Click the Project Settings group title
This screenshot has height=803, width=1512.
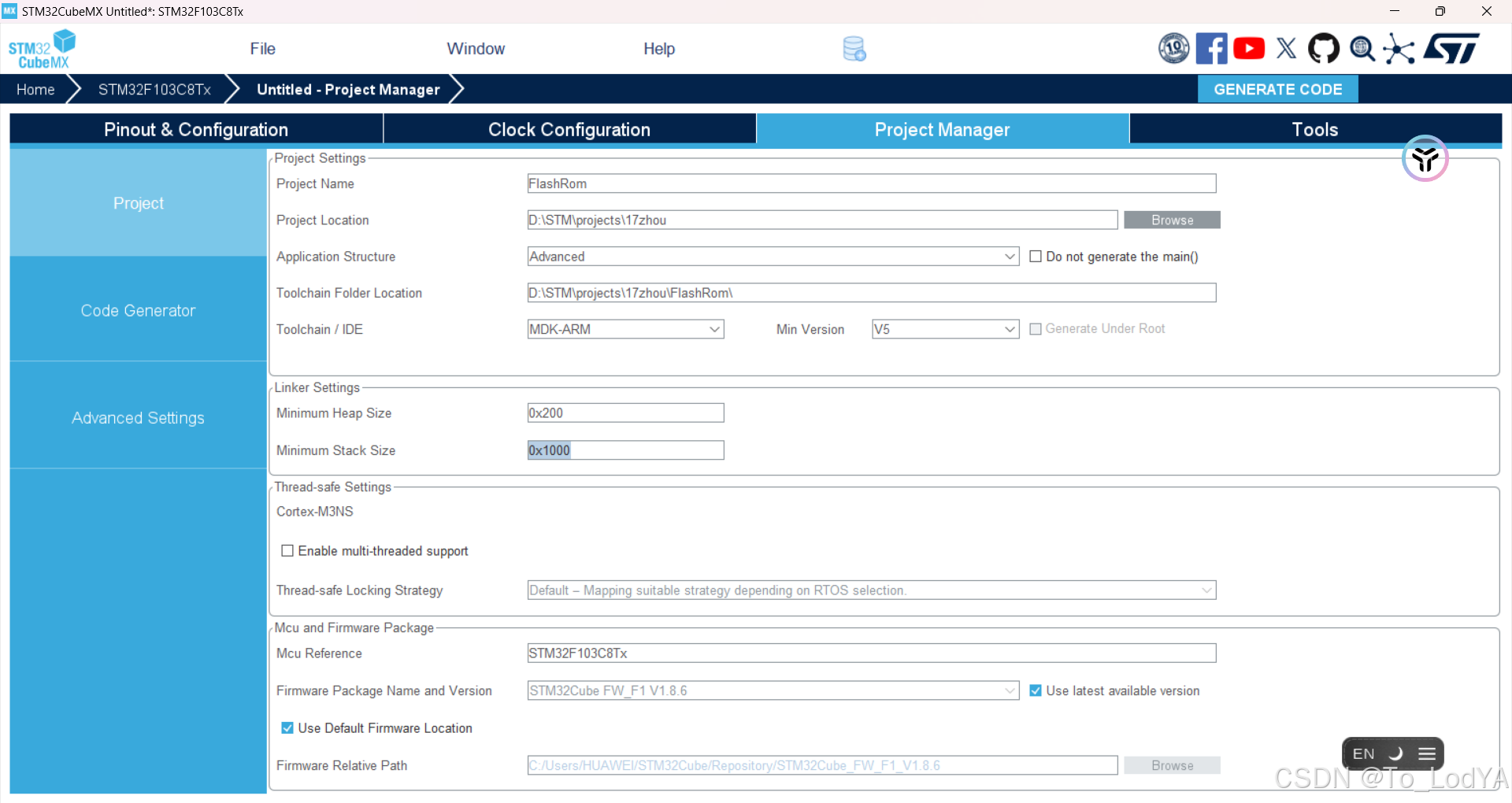(320, 158)
